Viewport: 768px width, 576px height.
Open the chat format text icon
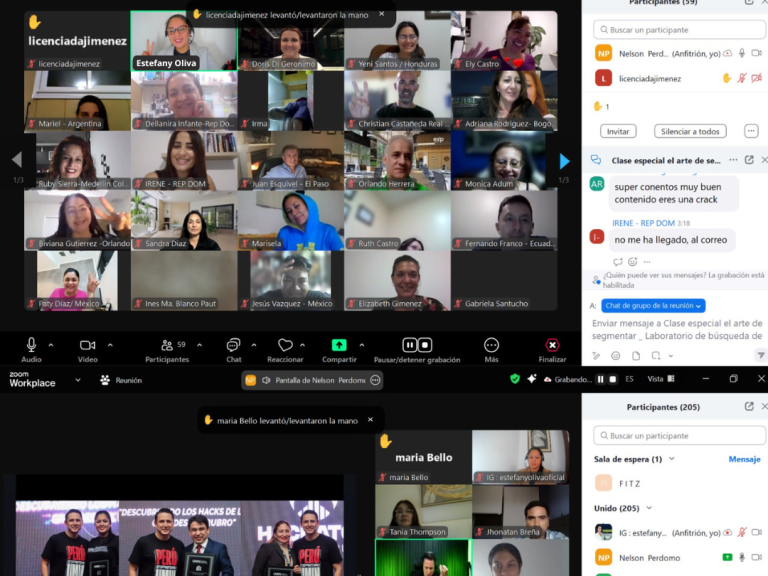tap(596, 356)
